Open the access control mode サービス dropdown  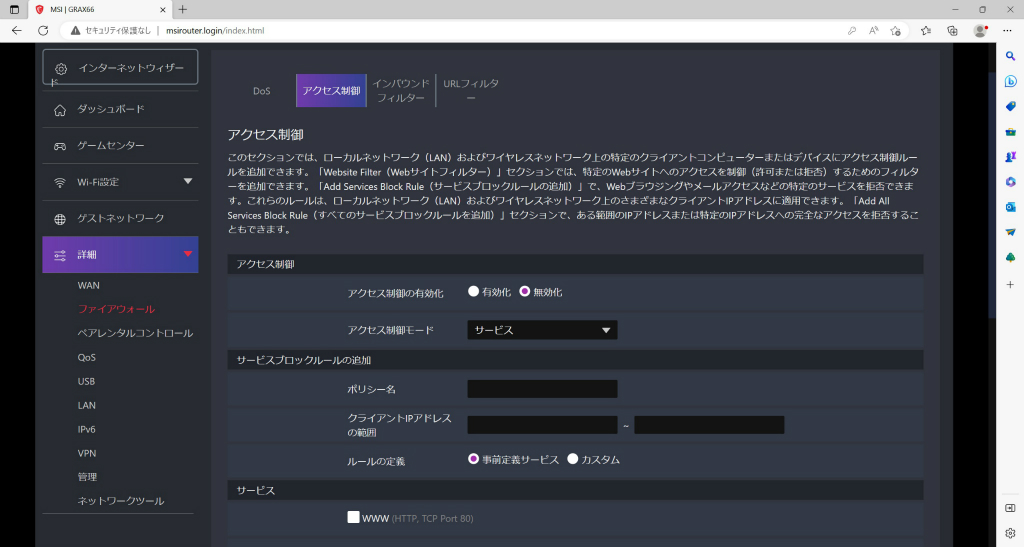point(542,330)
